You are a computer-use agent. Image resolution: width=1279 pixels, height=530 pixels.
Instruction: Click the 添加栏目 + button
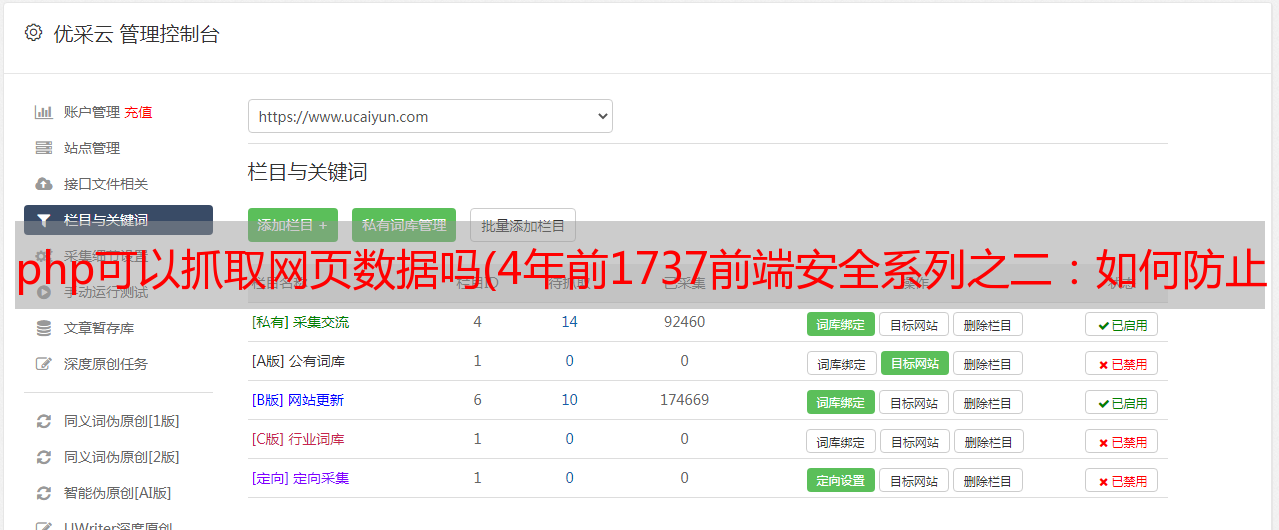(293, 225)
